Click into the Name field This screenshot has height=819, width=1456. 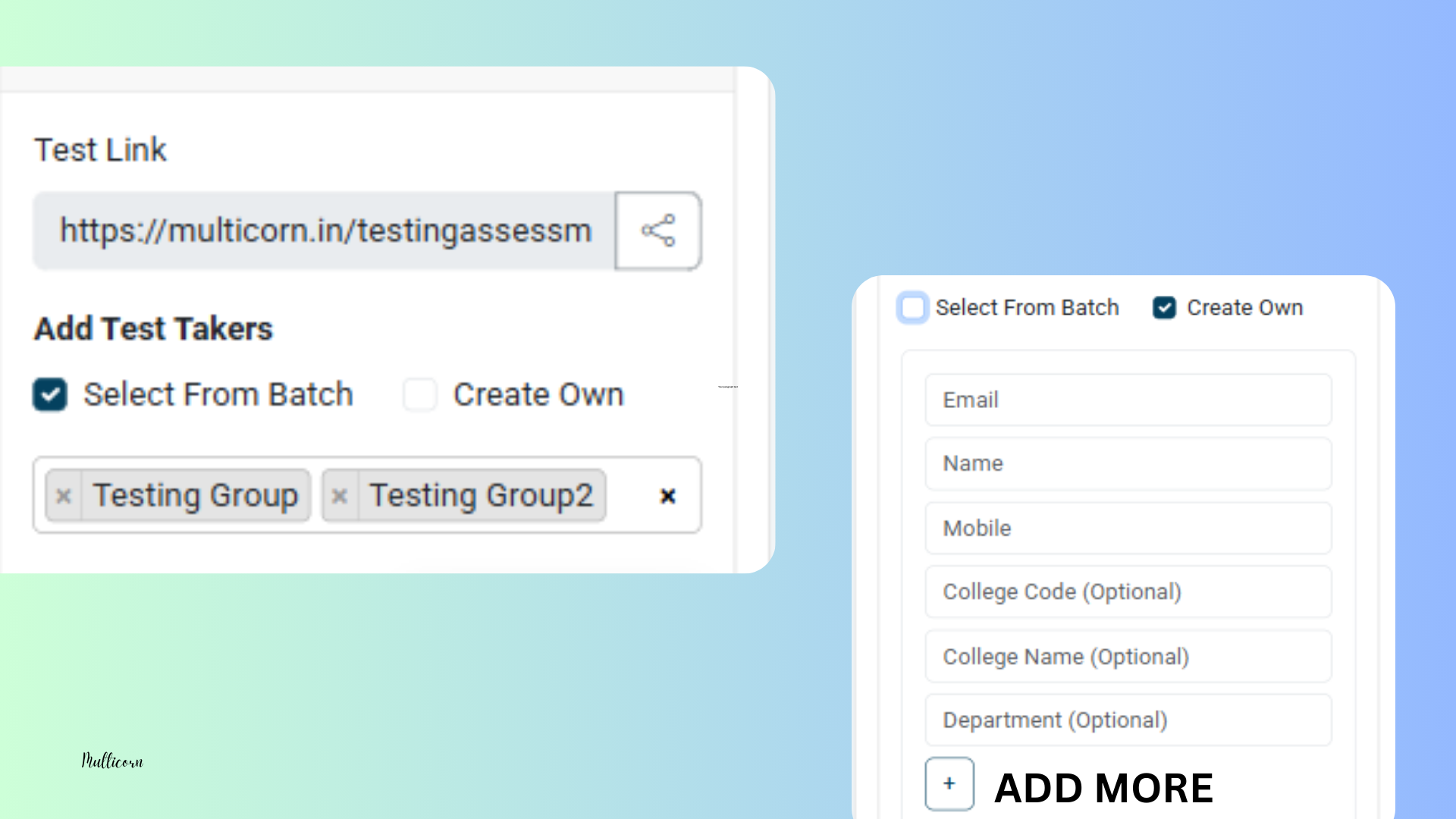point(1128,463)
